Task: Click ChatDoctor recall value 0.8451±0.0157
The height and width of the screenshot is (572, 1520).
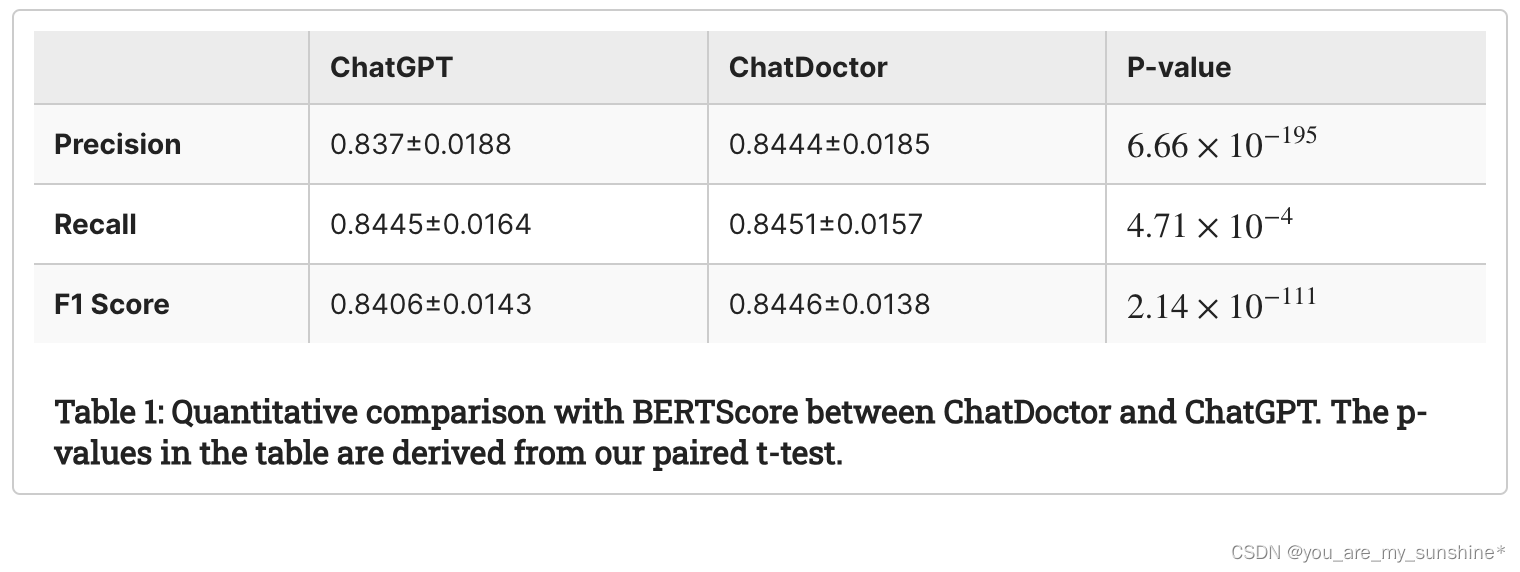Action: tap(825, 224)
